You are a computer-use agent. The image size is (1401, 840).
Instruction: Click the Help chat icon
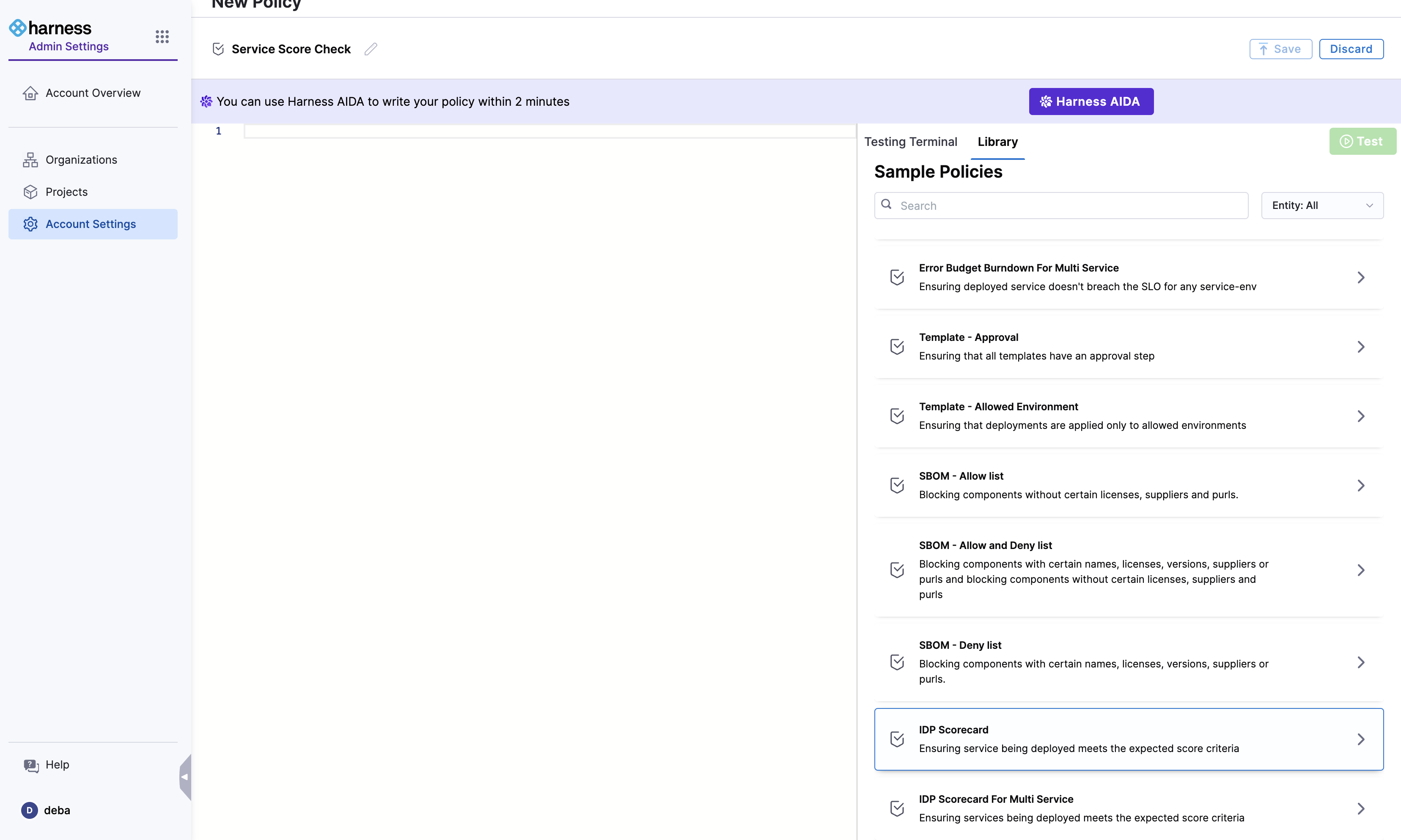(30, 765)
